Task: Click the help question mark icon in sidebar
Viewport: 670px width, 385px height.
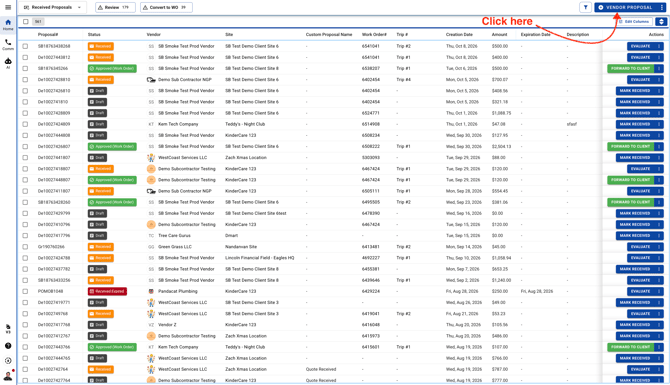Action: tap(8, 346)
